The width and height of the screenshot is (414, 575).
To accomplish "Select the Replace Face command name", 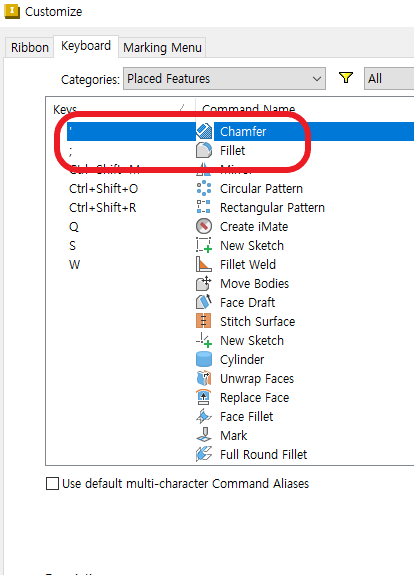I will pos(254,398).
